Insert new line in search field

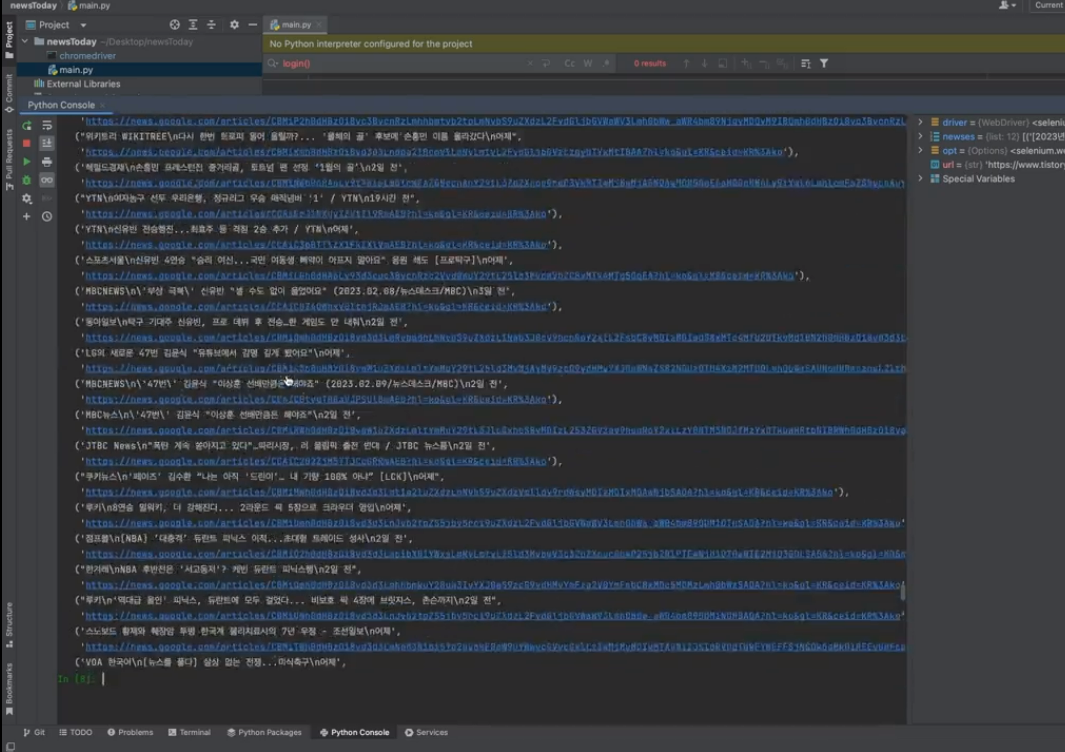click(x=546, y=63)
